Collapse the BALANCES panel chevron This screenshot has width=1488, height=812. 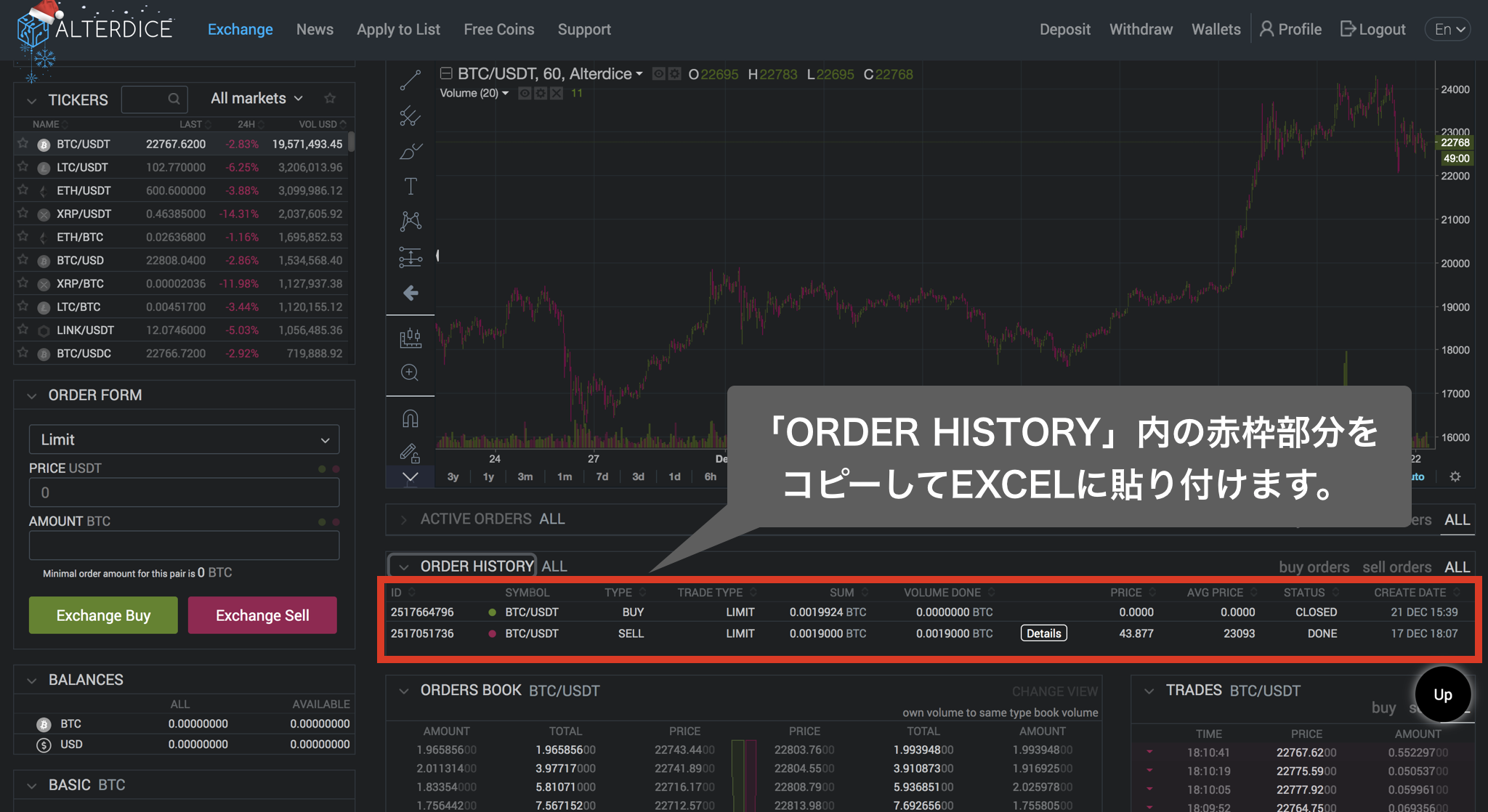coord(31,681)
